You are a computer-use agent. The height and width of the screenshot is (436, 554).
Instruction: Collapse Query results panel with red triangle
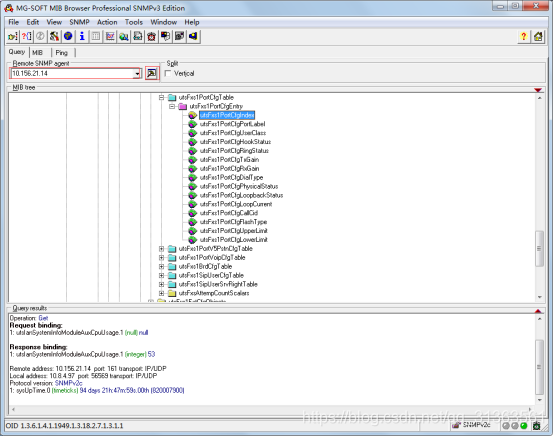point(538,311)
